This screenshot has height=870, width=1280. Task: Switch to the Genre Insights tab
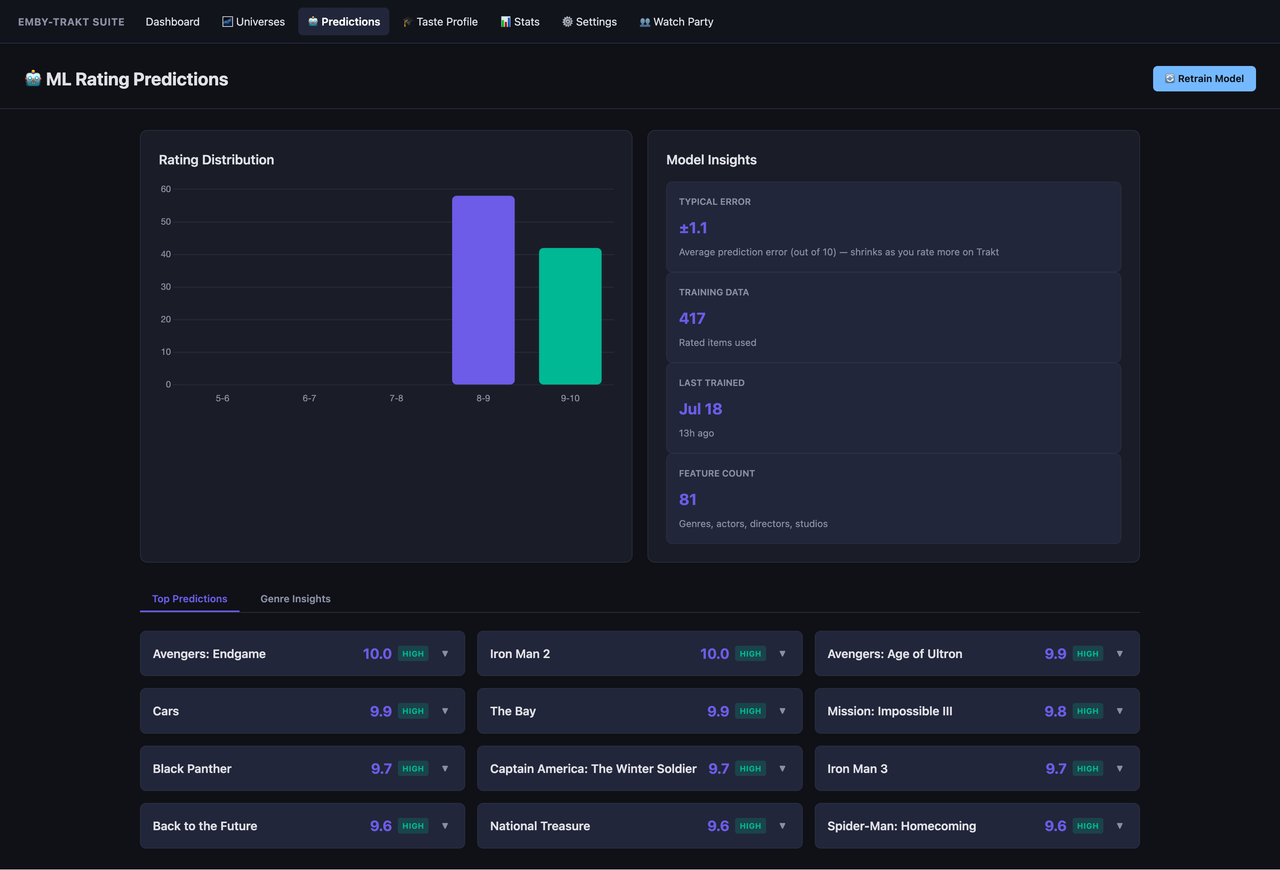pos(295,598)
